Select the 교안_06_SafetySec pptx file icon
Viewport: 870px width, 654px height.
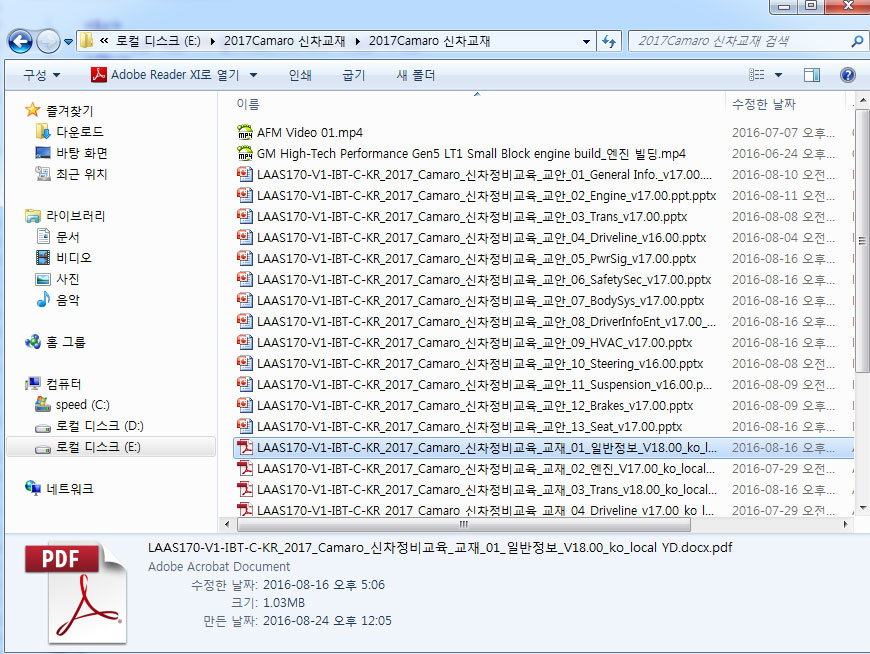click(x=245, y=280)
